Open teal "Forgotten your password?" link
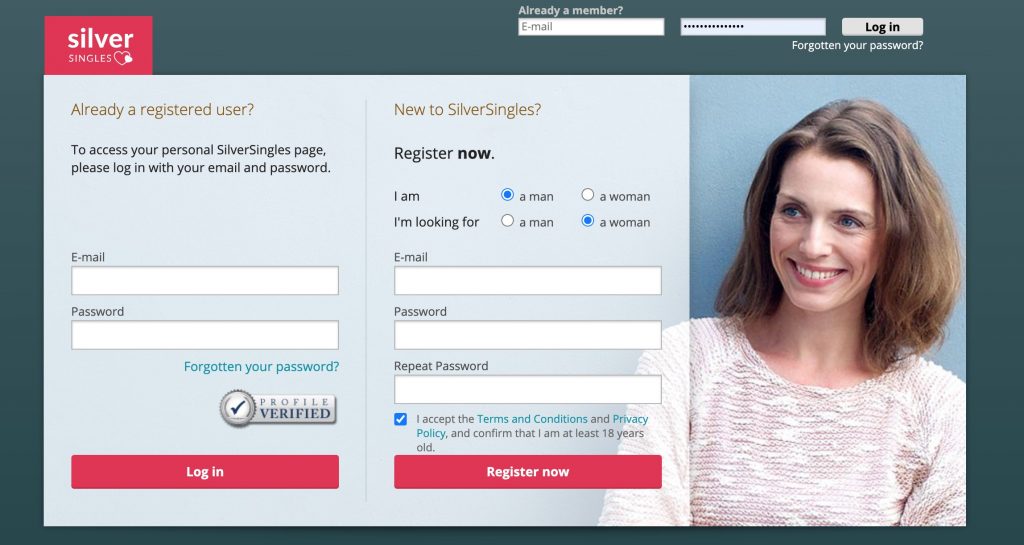The height and width of the screenshot is (545, 1024). click(x=261, y=366)
